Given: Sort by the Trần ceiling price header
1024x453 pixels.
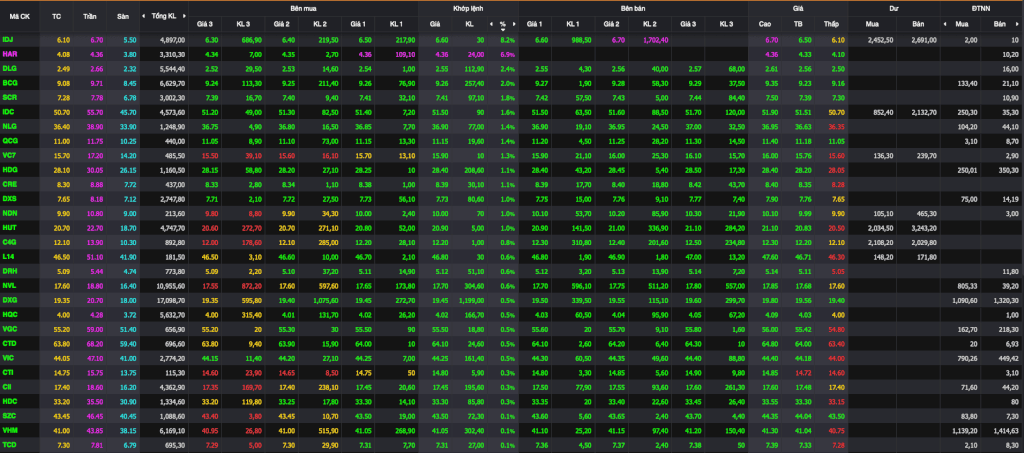Looking at the screenshot, I should [90, 16].
